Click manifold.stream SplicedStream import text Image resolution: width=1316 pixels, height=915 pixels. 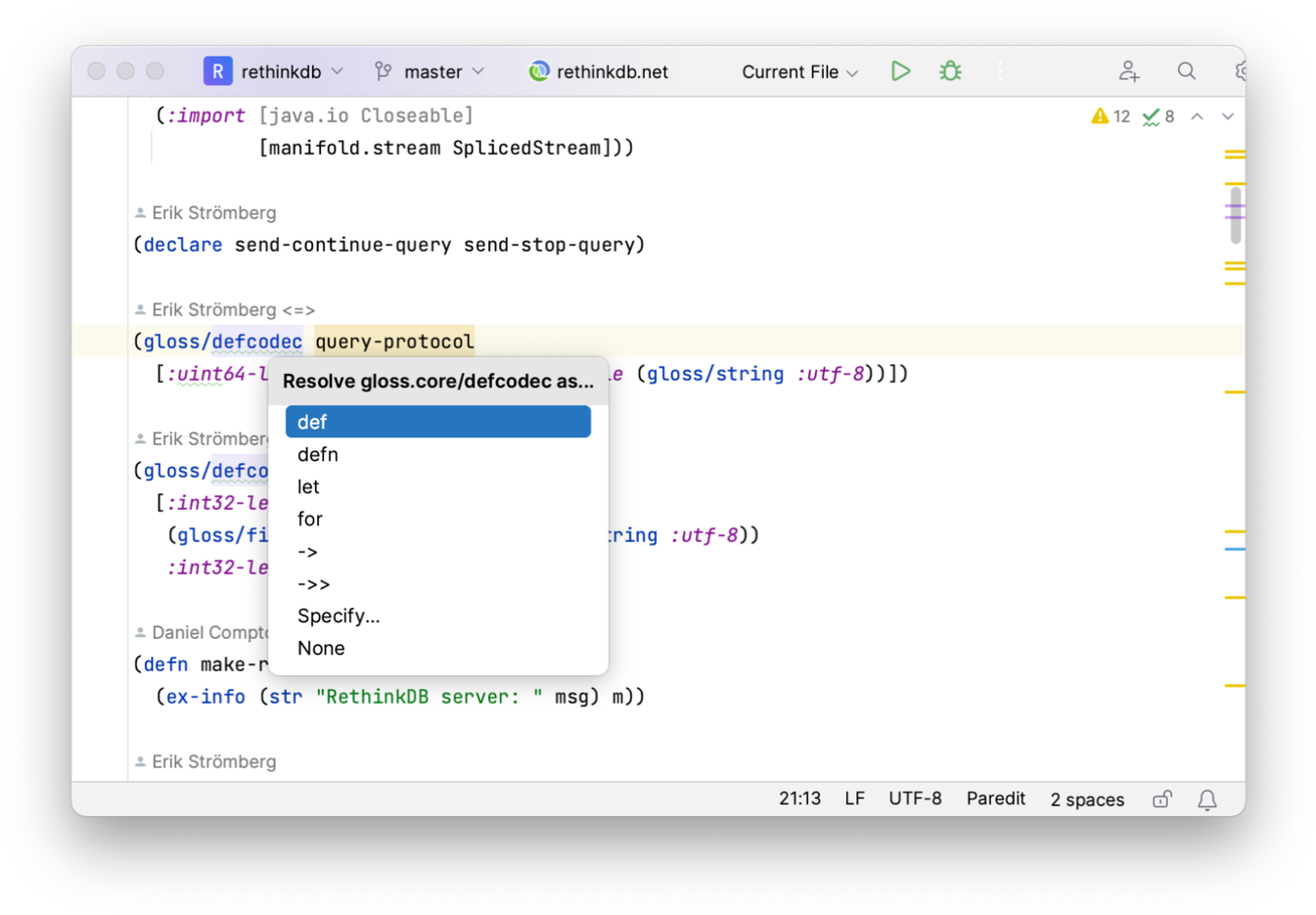(x=434, y=148)
